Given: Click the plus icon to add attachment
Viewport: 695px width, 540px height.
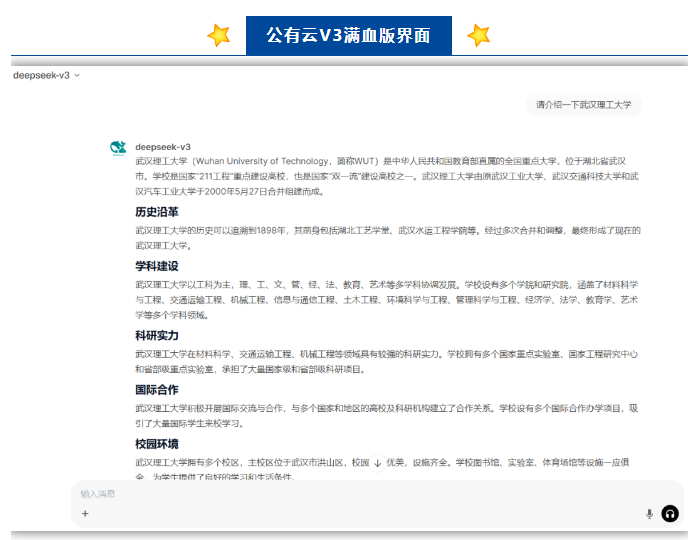Looking at the screenshot, I should pos(85,513).
